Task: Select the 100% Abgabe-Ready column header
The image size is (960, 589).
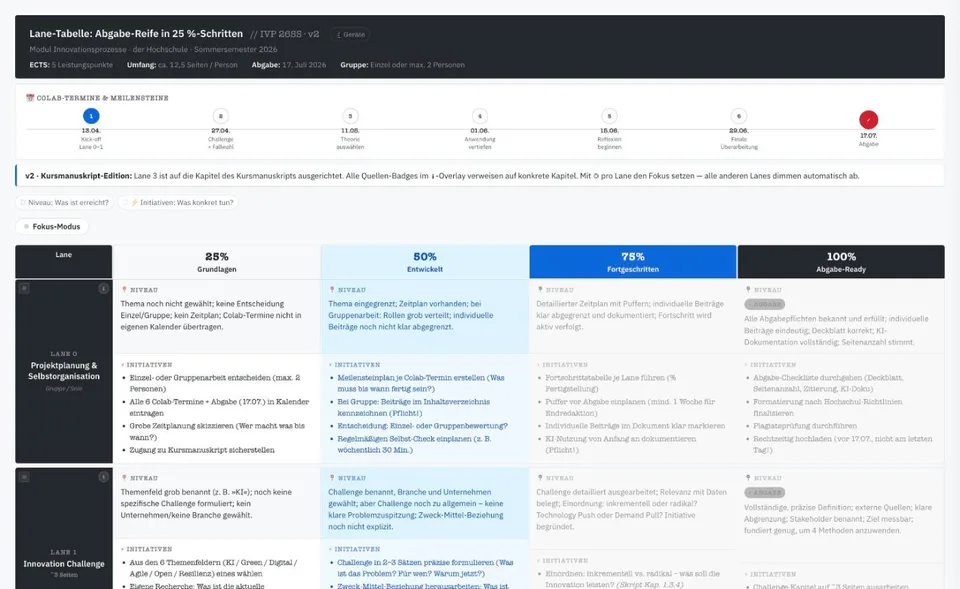Action: [841, 262]
